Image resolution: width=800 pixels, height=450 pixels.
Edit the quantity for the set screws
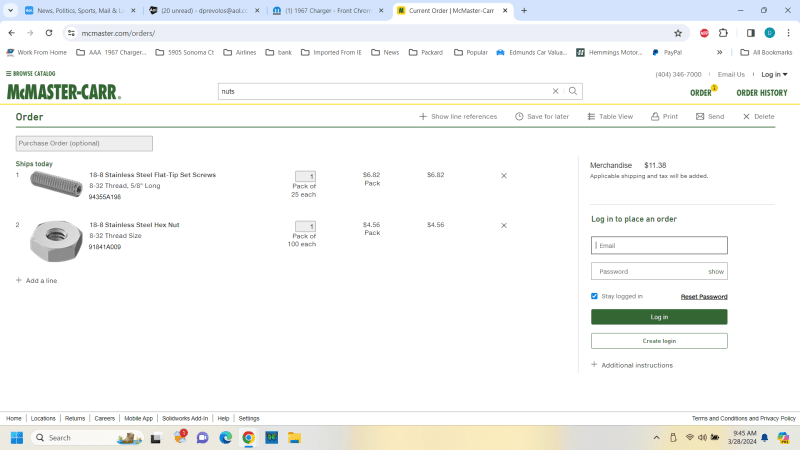point(305,176)
